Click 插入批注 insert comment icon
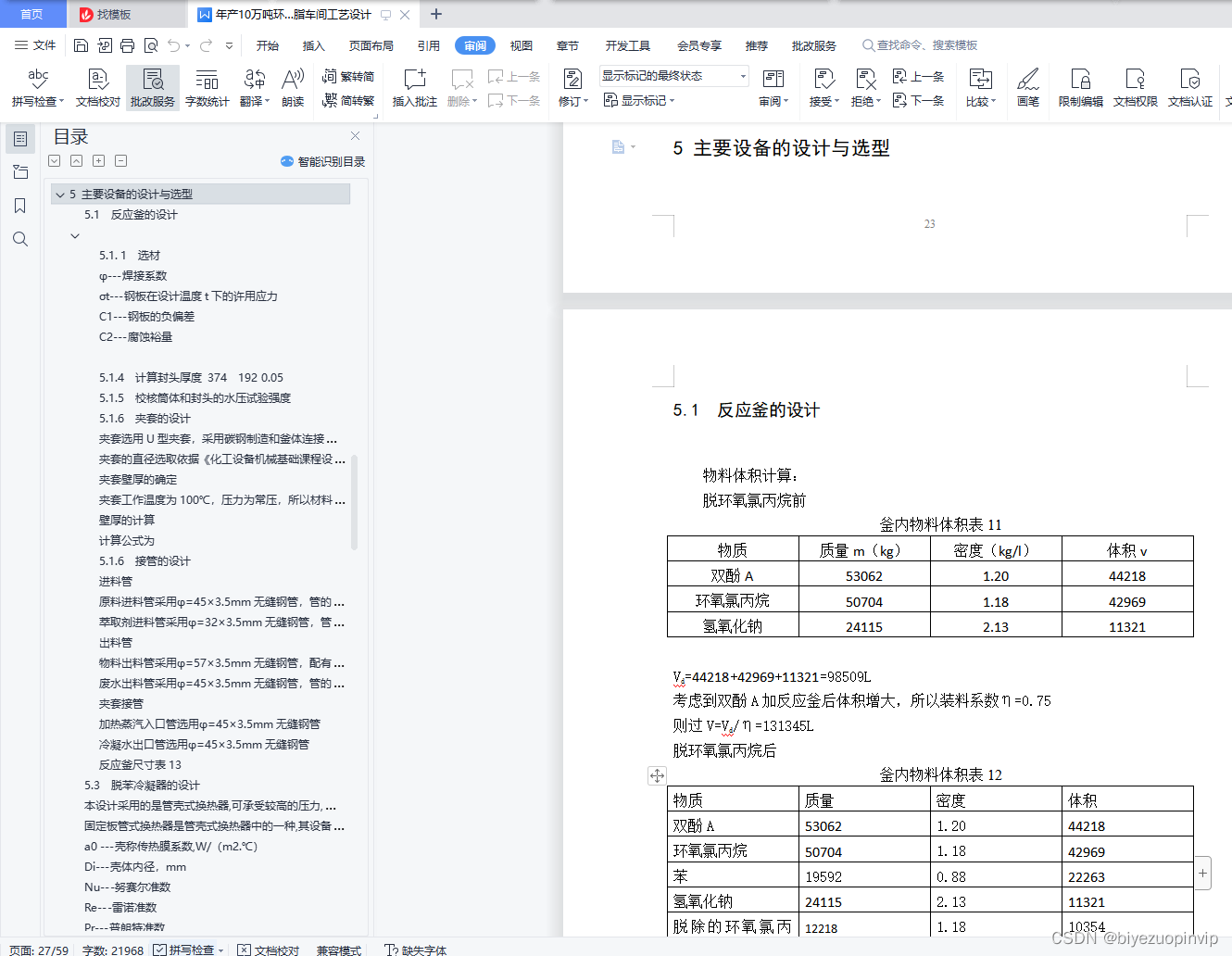The image size is (1232, 956). point(414,87)
